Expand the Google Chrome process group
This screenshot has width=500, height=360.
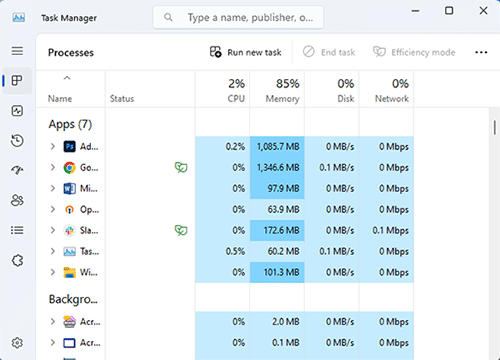pos(53,167)
